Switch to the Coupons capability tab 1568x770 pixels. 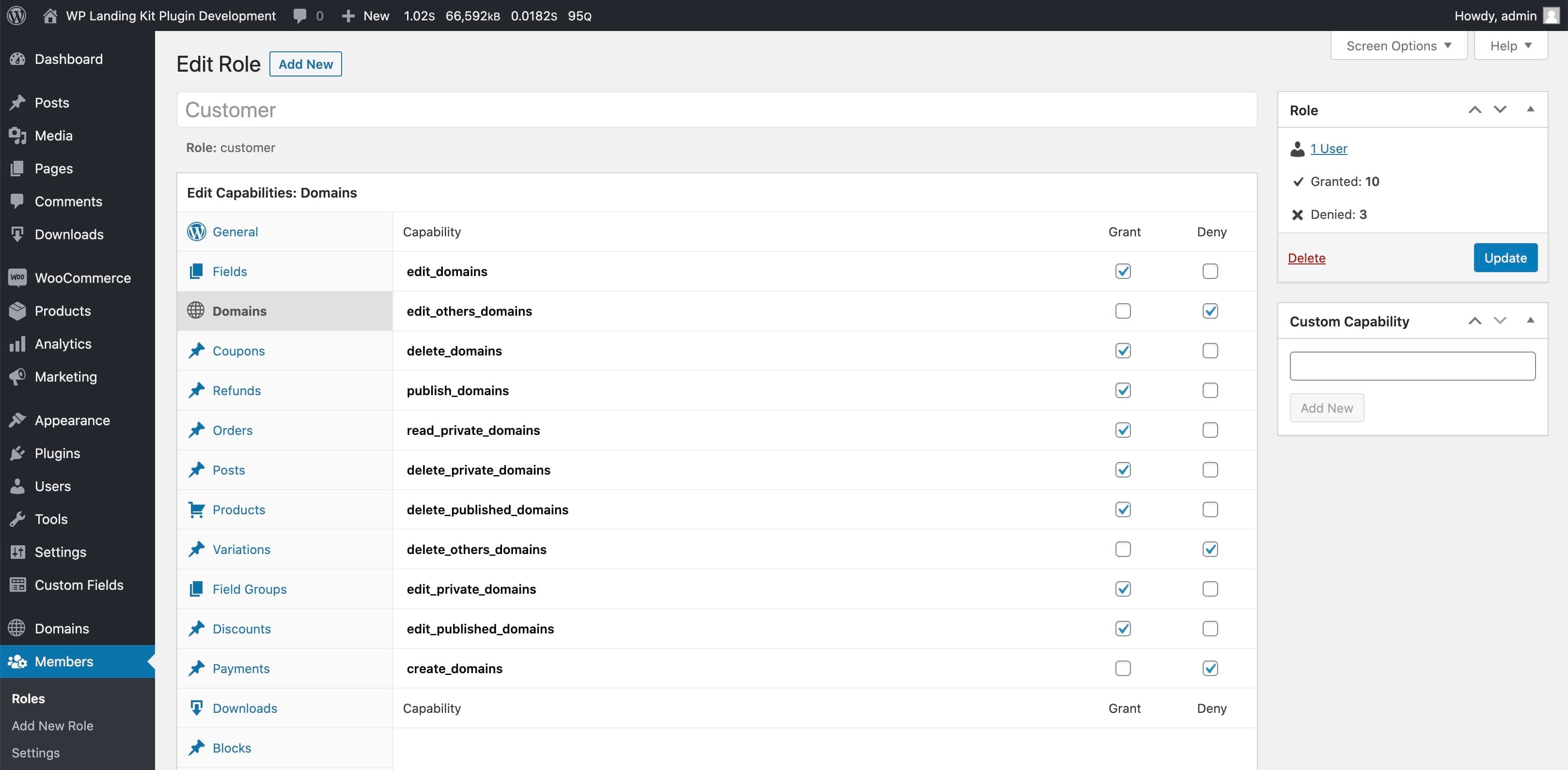click(x=238, y=351)
